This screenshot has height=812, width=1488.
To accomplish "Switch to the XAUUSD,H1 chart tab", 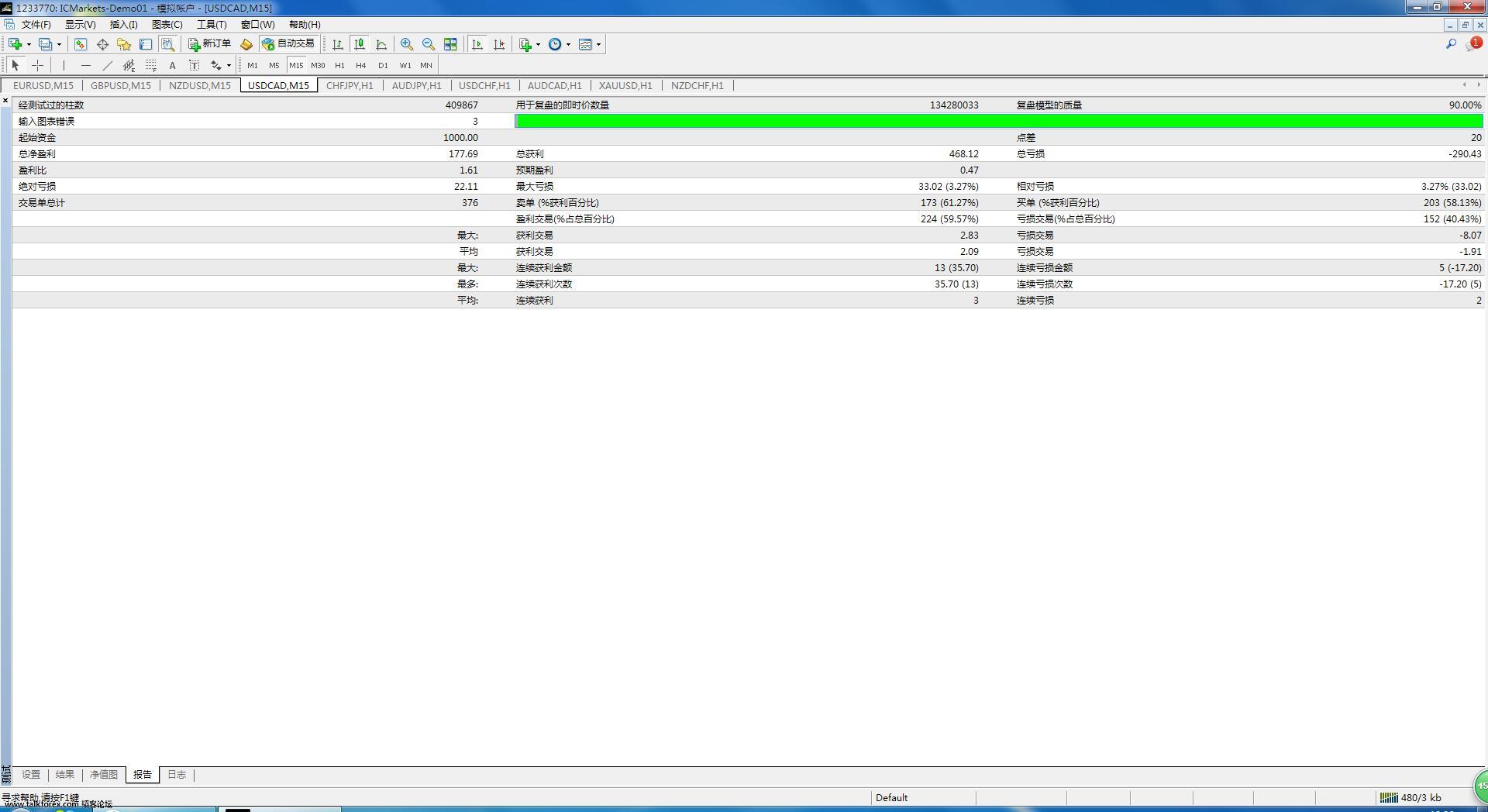I will click(x=625, y=85).
